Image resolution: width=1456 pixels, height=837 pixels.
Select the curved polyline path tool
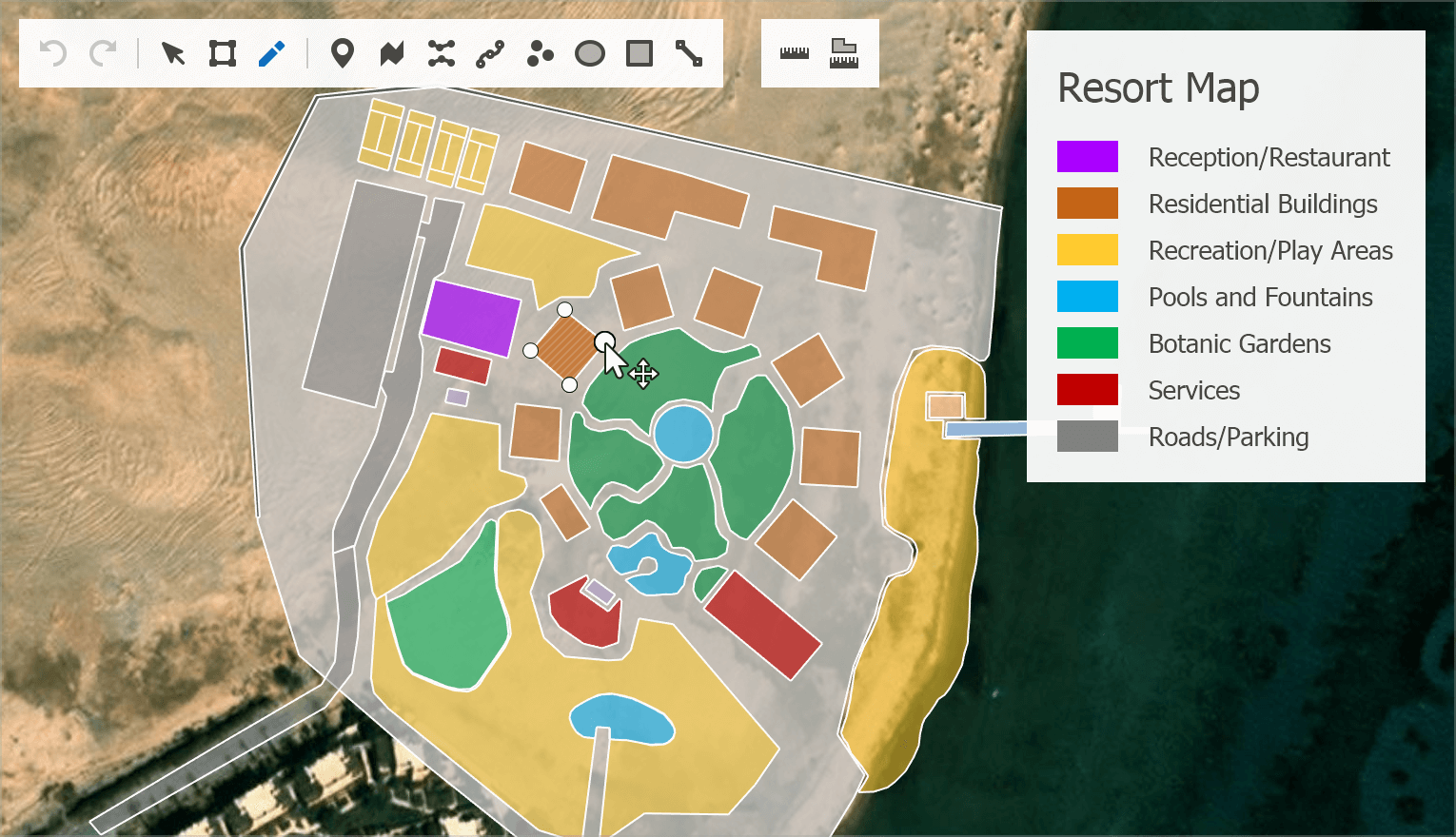tap(490, 53)
